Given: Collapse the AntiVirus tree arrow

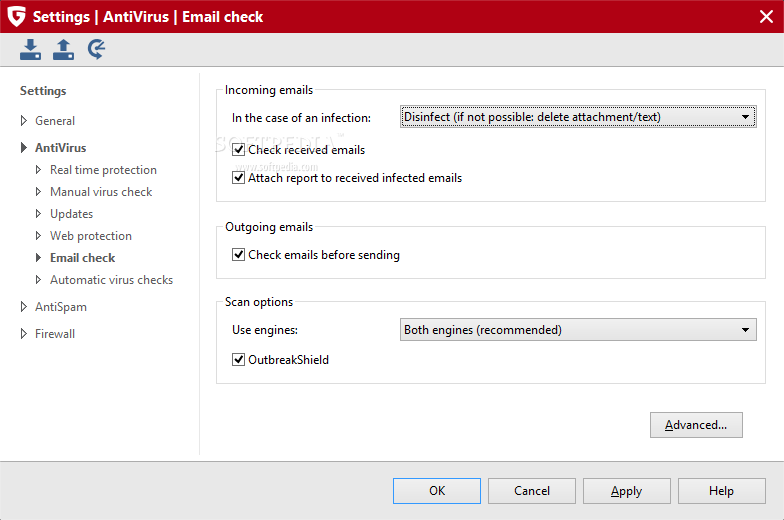Looking at the screenshot, I should [24, 148].
